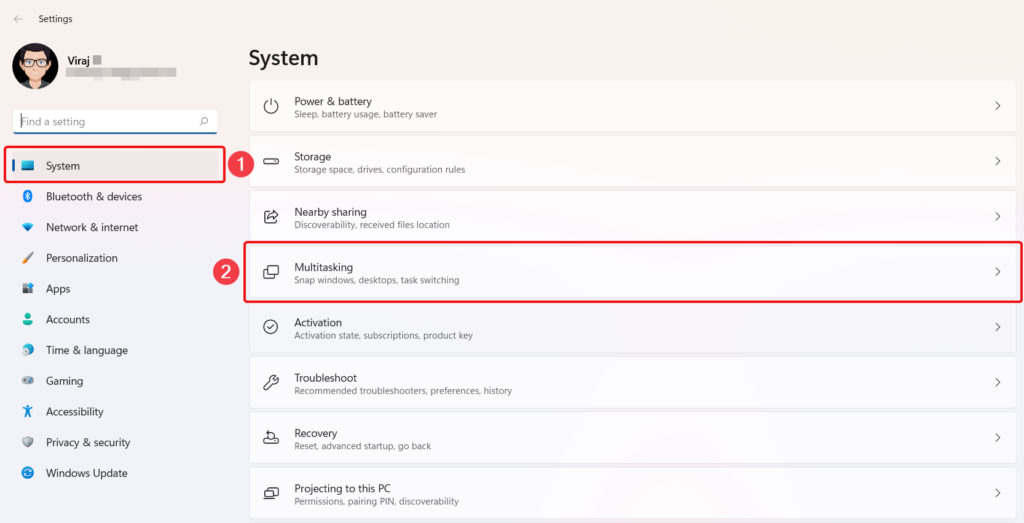
Task: Click the Personalization paintbrush icon
Action: click(x=28, y=258)
